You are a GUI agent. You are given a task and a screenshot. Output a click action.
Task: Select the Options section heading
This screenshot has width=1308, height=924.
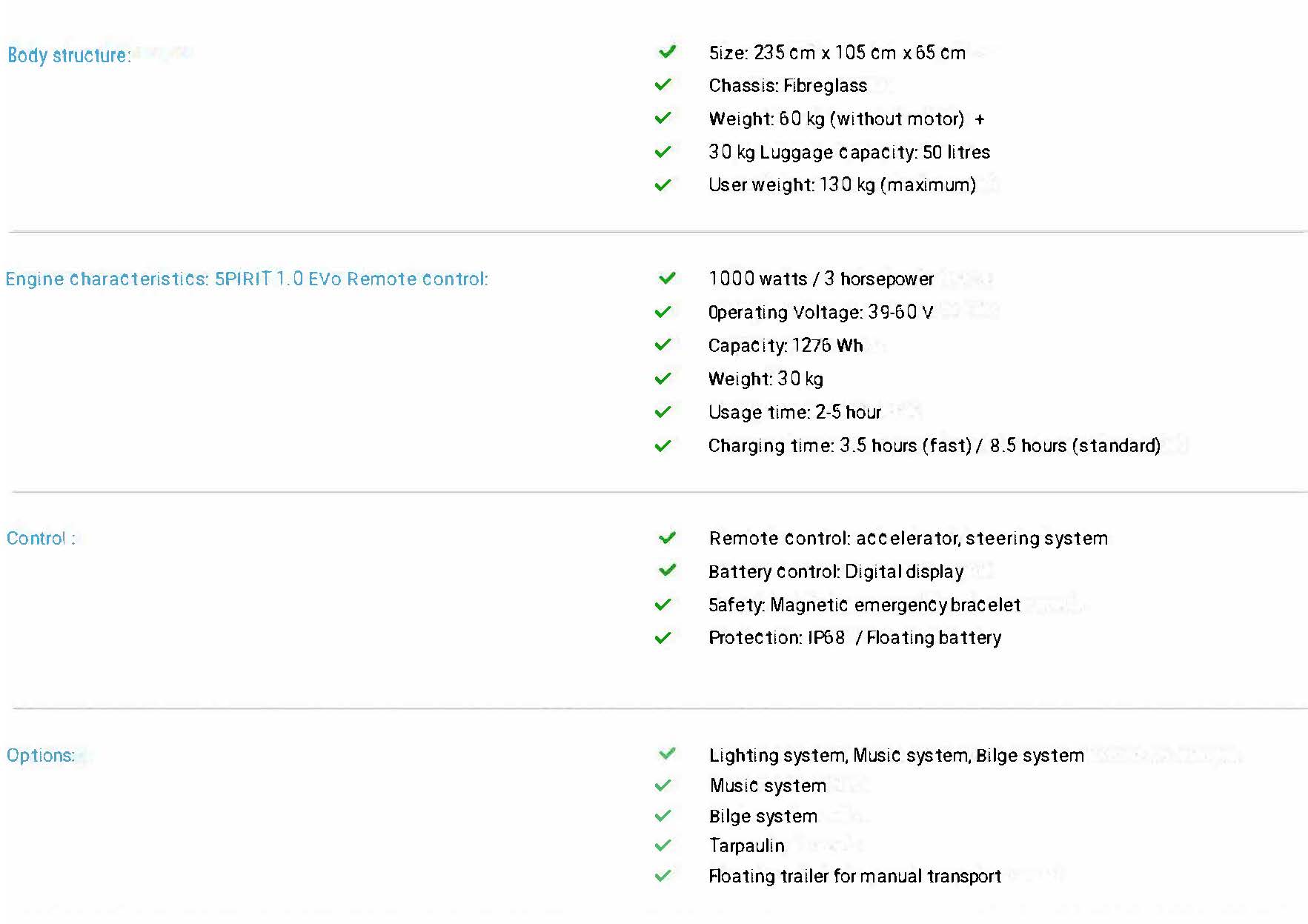tap(41, 755)
